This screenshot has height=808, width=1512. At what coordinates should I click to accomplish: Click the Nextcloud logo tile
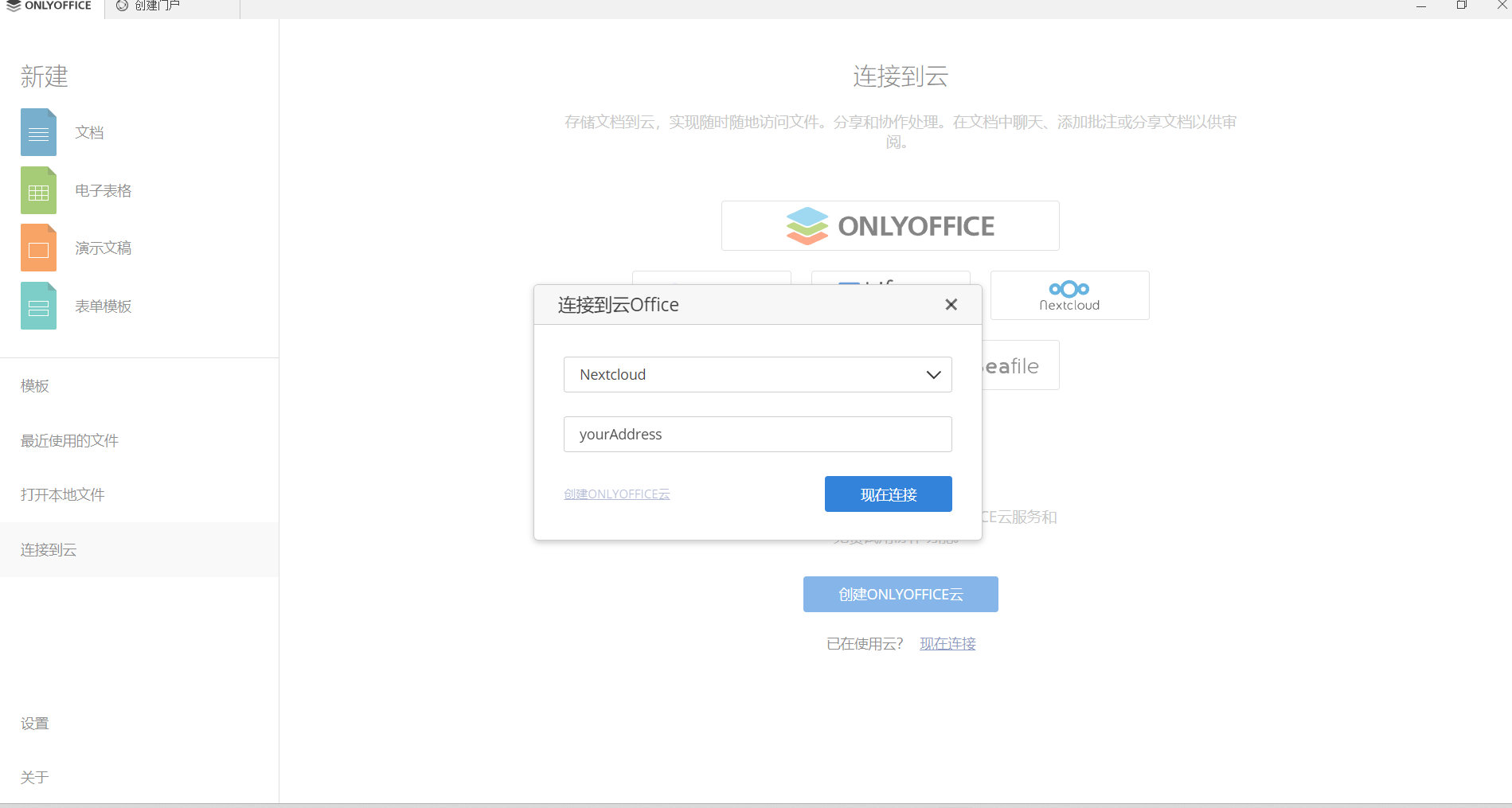coord(1069,295)
